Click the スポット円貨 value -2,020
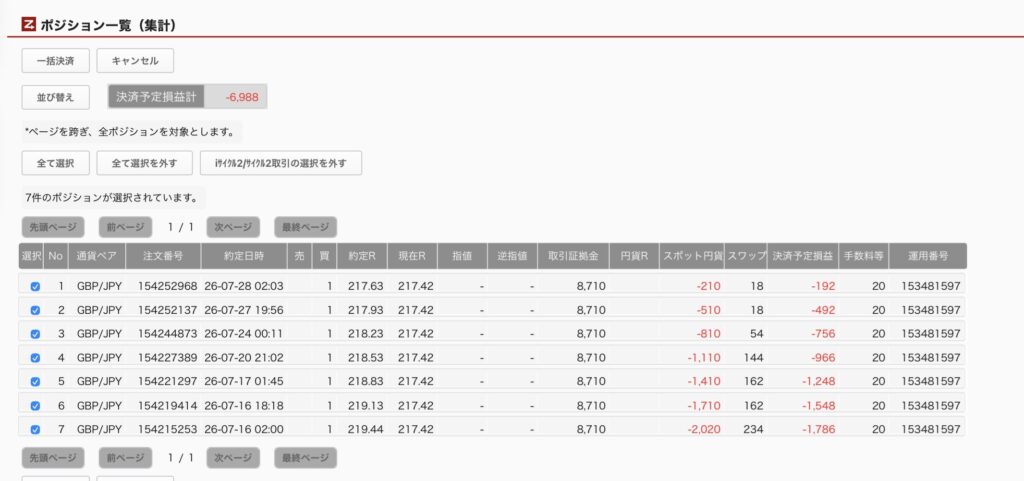This screenshot has height=481, width=1024. [x=703, y=429]
